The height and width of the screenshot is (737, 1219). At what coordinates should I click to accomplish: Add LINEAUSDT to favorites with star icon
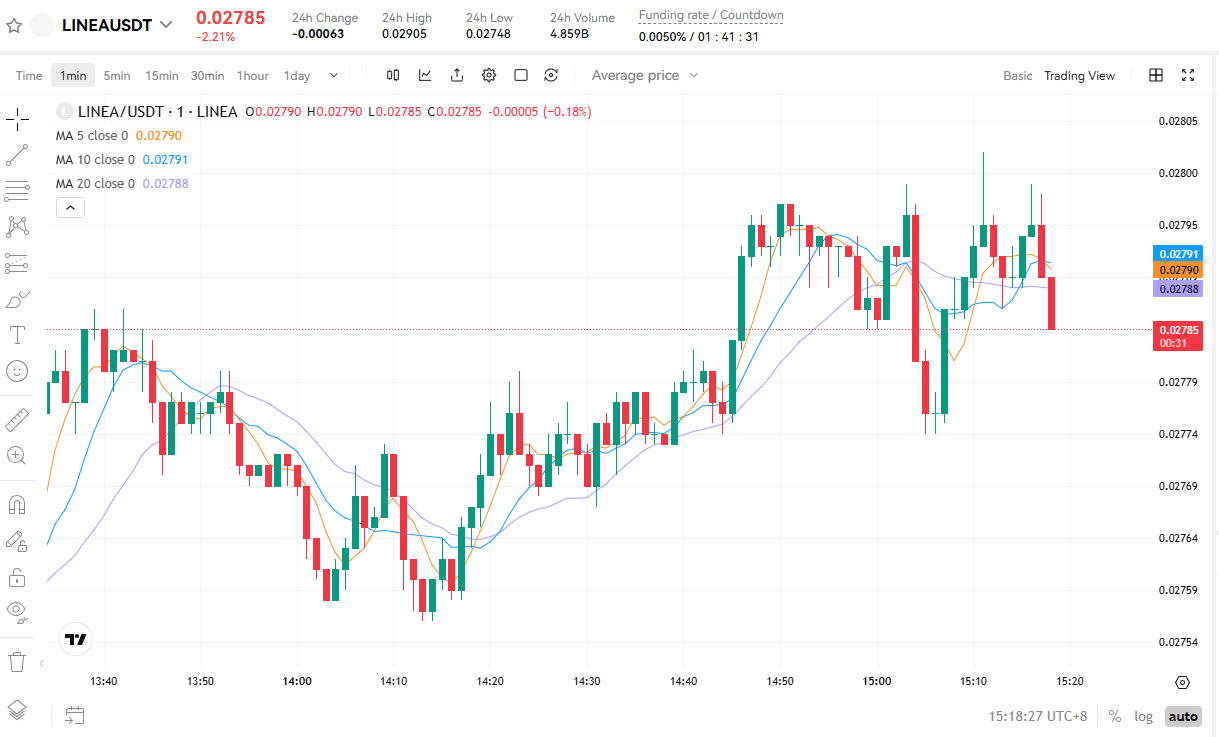14,25
